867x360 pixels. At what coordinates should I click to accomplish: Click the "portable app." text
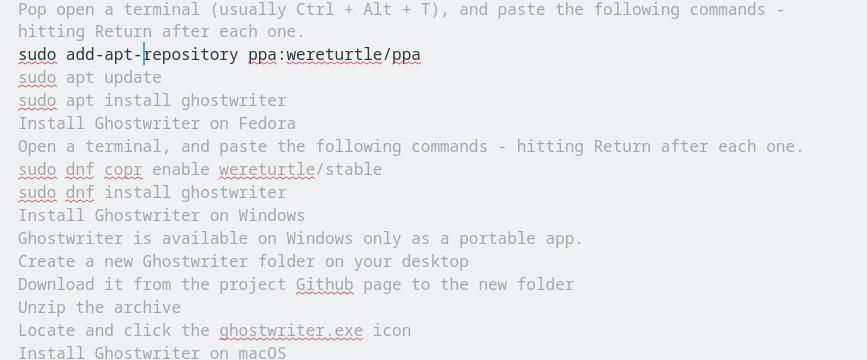pos(521,238)
